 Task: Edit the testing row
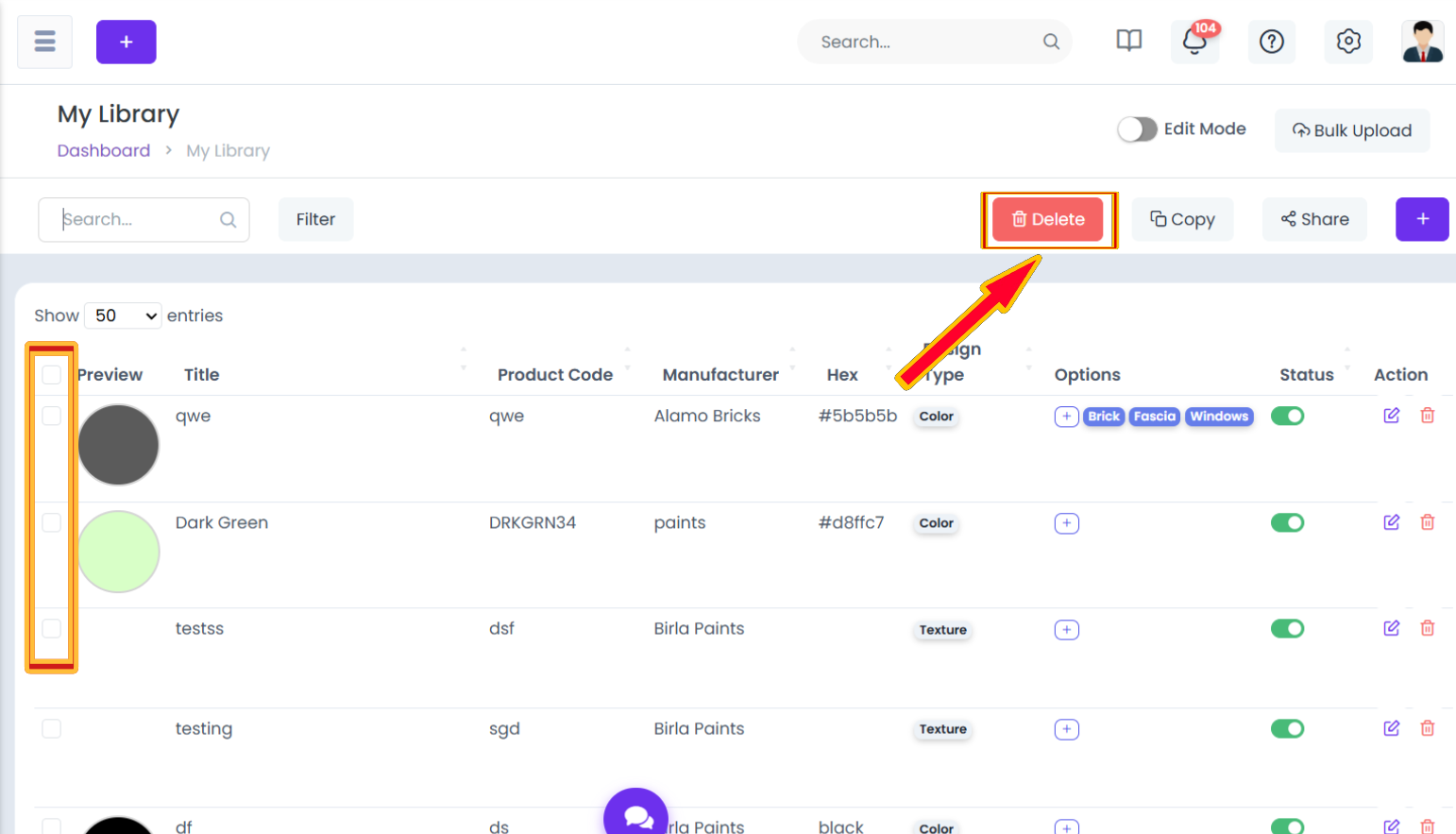pos(1391,728)
